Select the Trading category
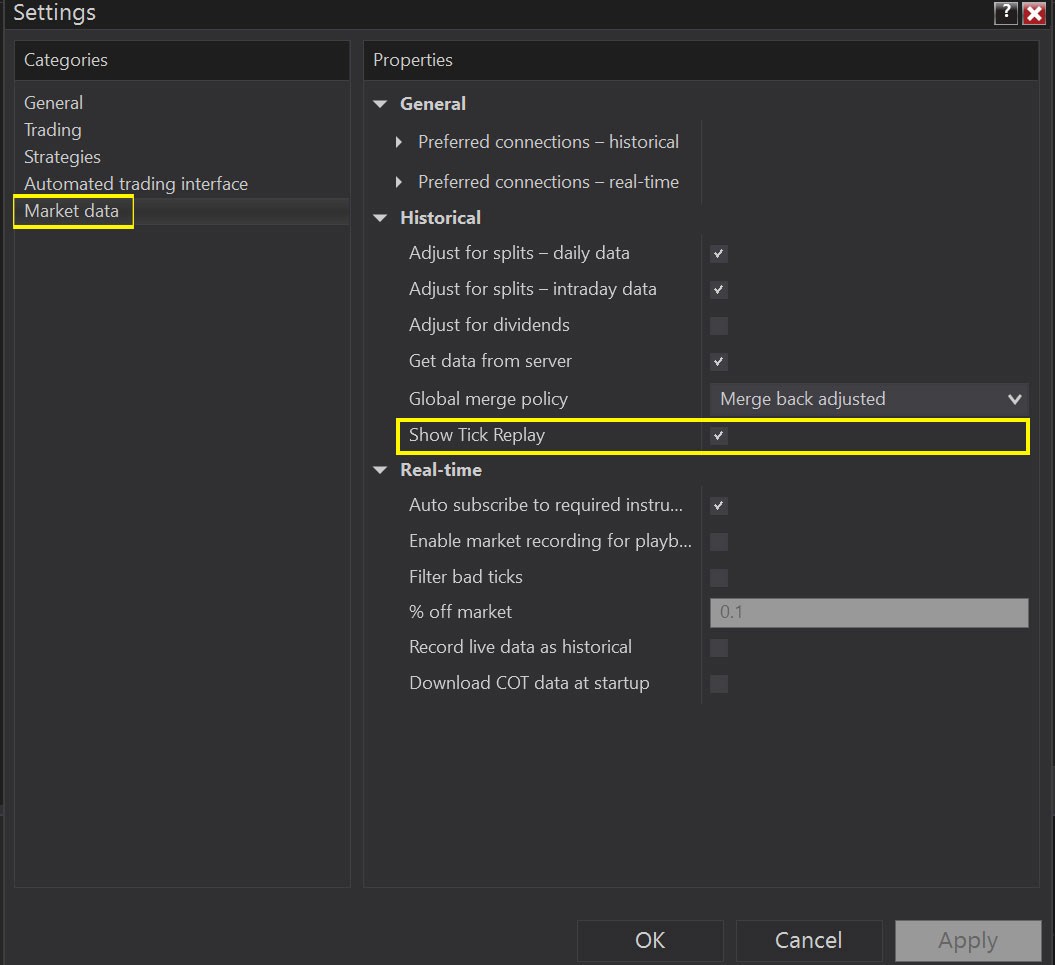Screen dimensions: 1055x965 click(x=52, y=129)
